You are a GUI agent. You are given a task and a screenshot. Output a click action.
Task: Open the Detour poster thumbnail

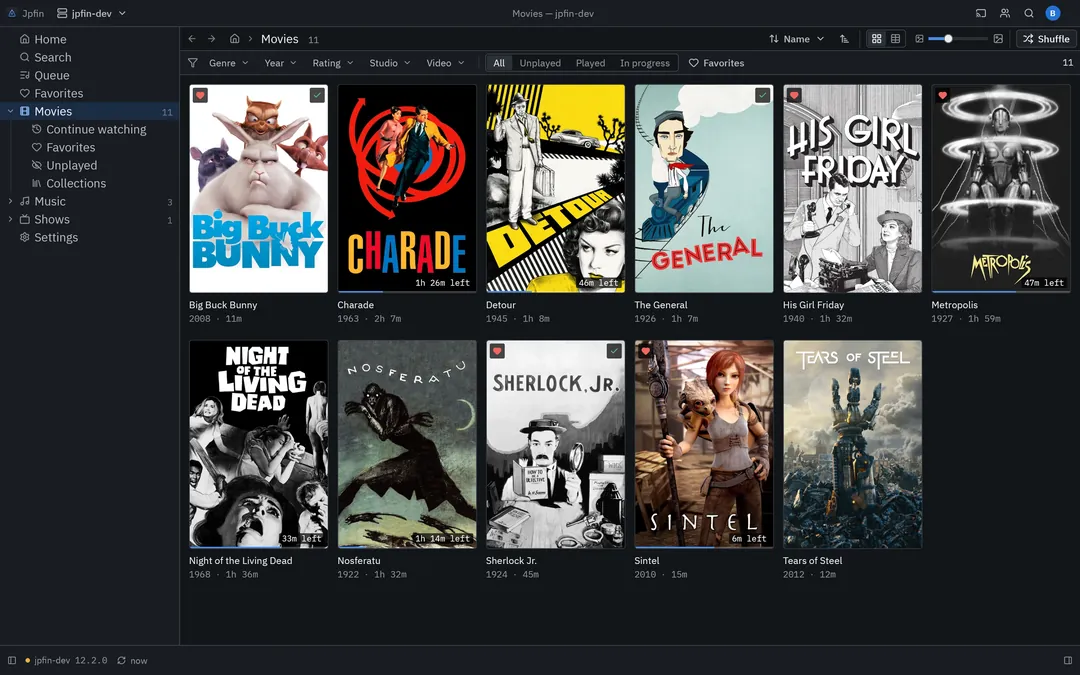[555, 189]
